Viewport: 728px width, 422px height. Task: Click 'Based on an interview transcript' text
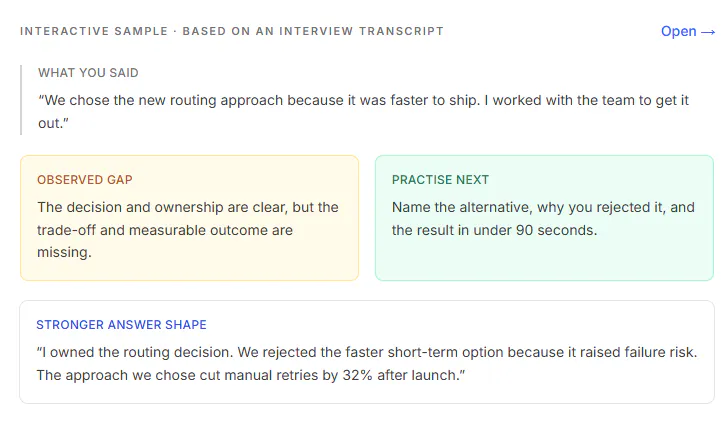click(x=313, y=31)
